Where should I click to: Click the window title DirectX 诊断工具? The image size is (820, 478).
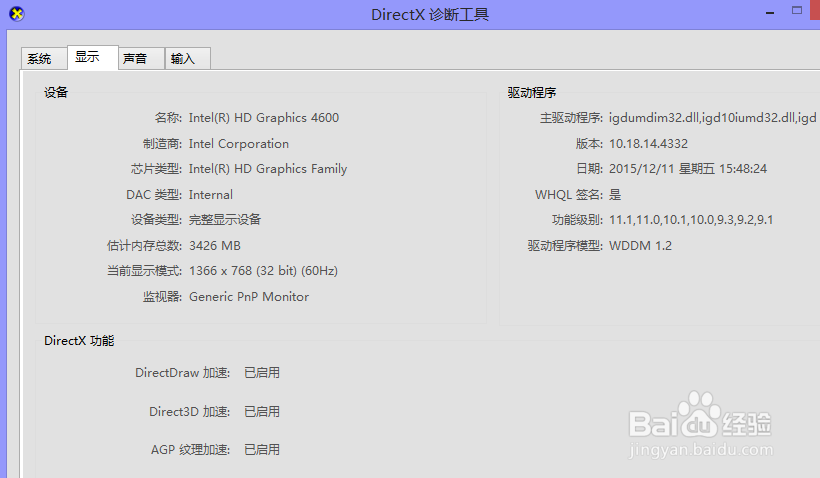[x=430, y=15]
